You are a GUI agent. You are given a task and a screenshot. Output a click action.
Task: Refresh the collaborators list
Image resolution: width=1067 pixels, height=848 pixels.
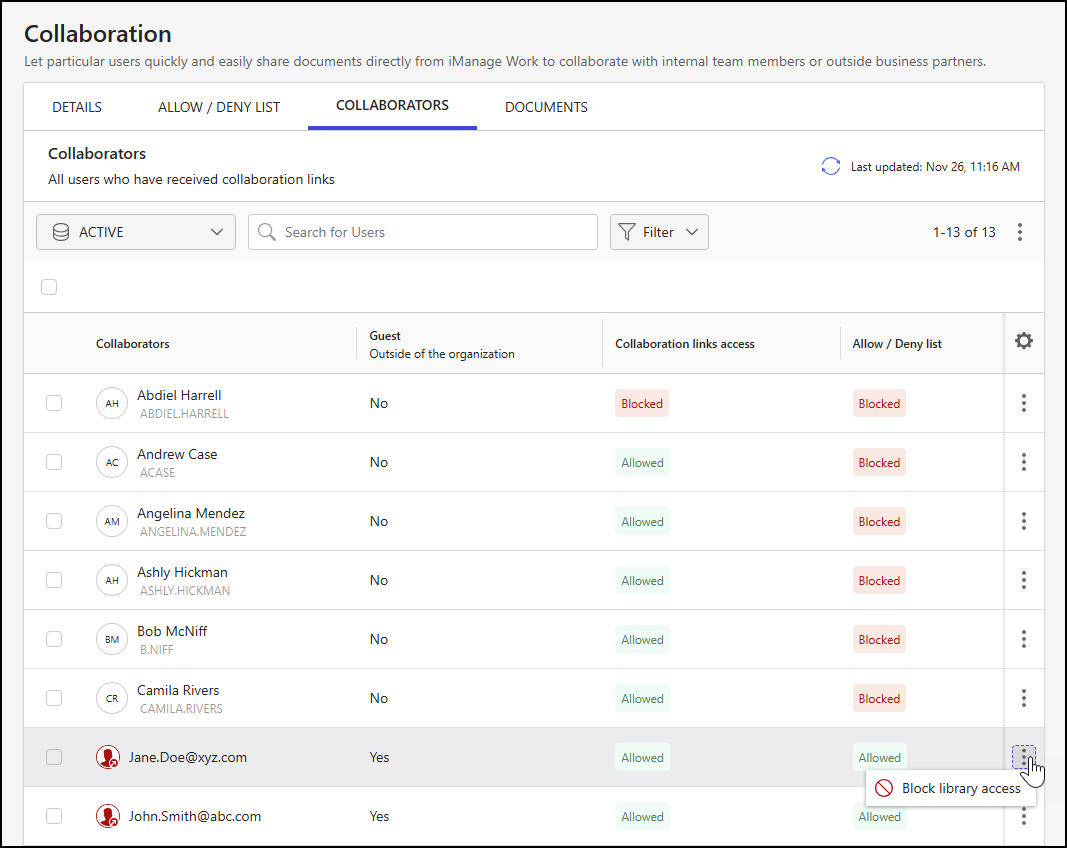coord(830,166)
